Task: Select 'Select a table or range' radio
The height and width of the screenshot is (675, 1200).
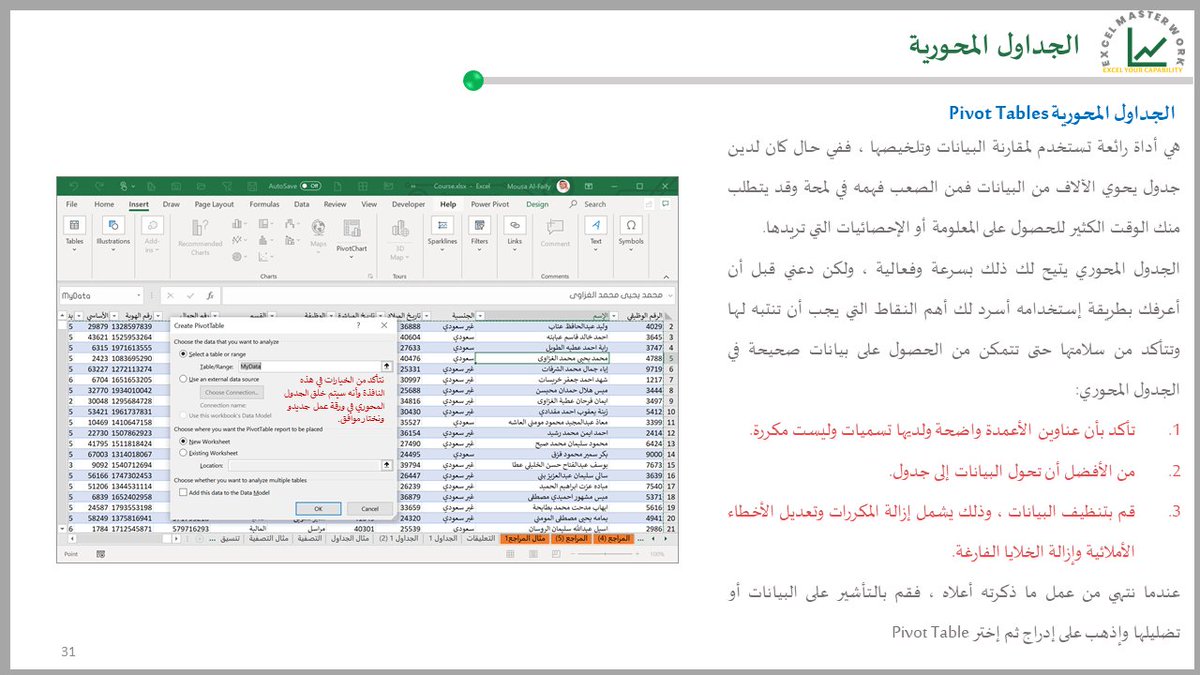Action: click(x=183, y=354)
